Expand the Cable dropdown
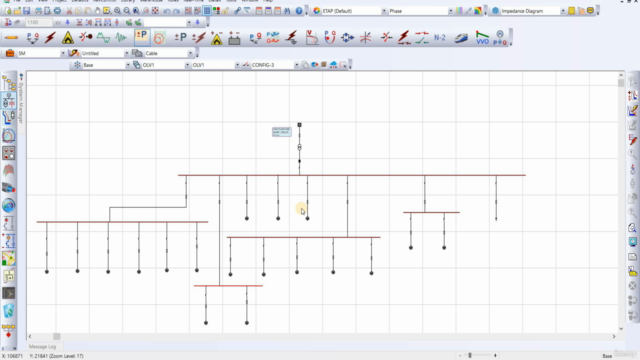The width and height of the screenshot is (640, 360). pyautogui.click(x=190, y=53)
